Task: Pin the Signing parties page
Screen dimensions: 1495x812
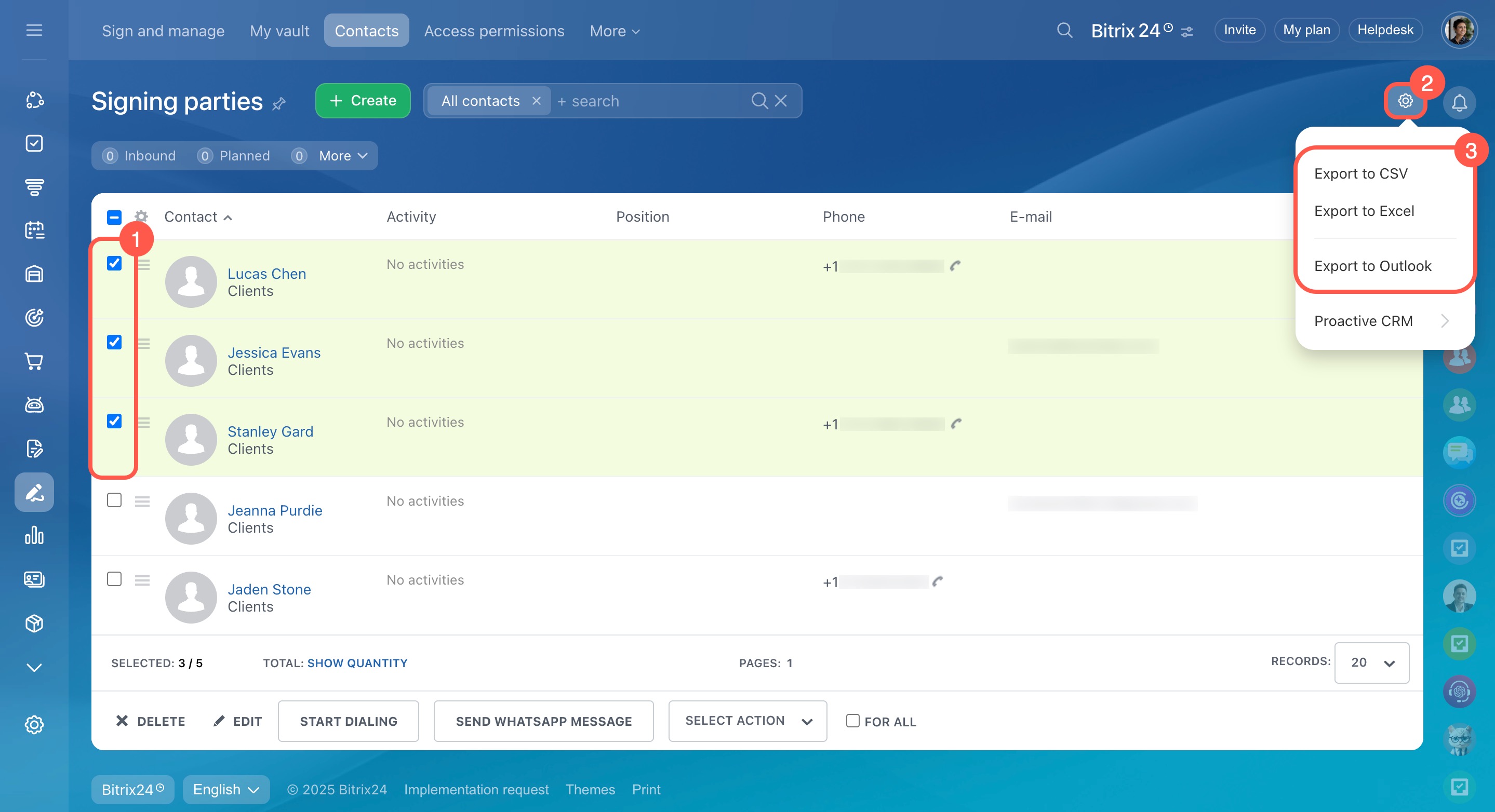Action: point(279,104)
